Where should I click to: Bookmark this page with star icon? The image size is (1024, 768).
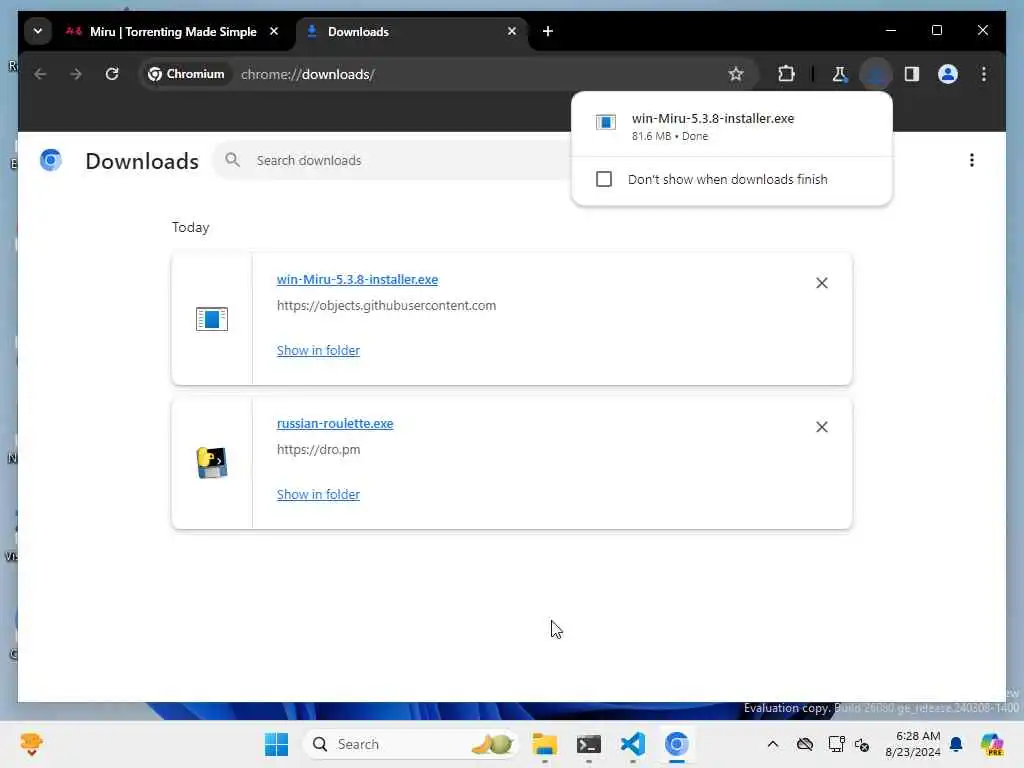click(736, 74)
